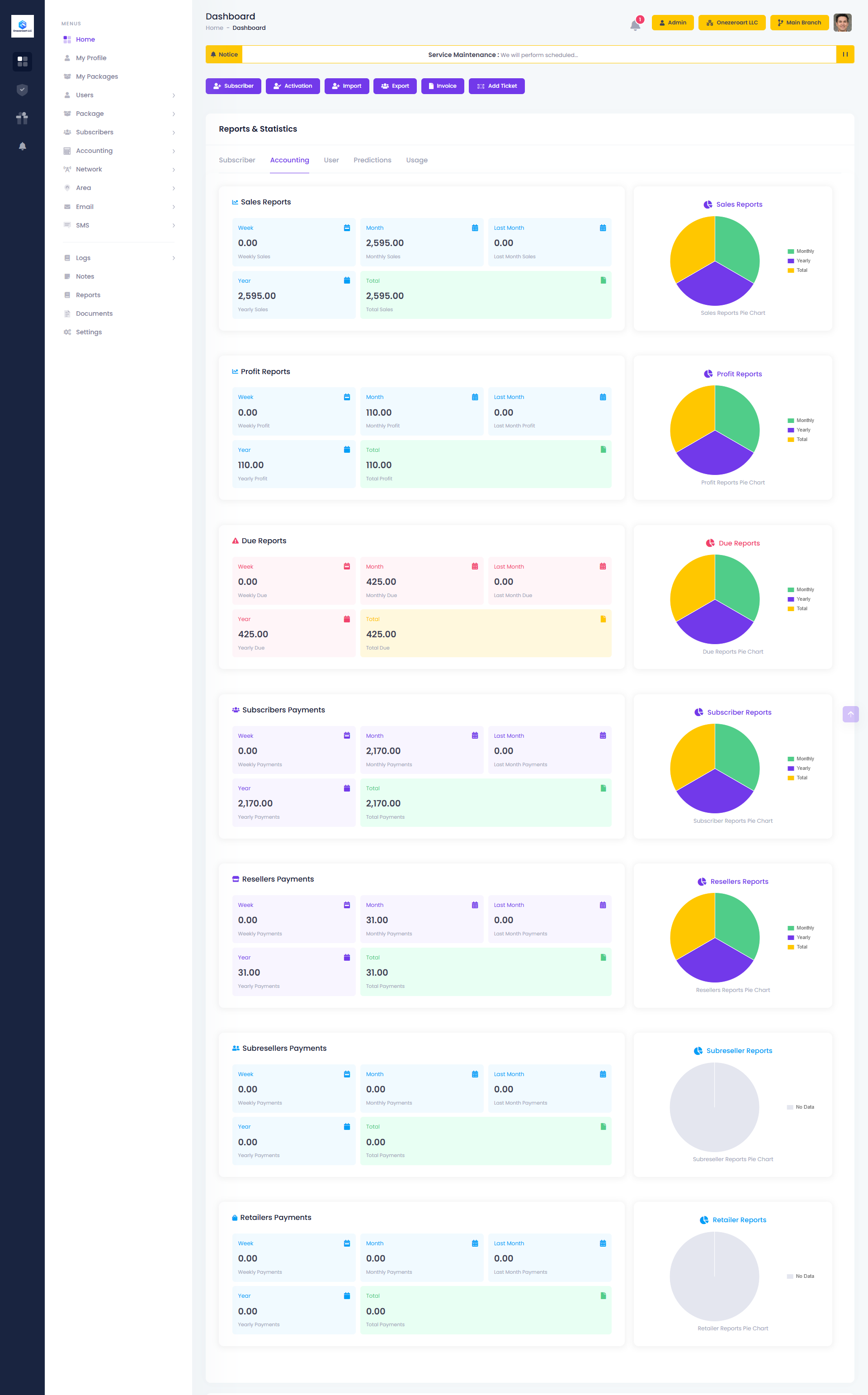Click the scroll-to-top arrow button
Image resolution: width=868 pixels, height=1395 pixels.
(850, 714)
